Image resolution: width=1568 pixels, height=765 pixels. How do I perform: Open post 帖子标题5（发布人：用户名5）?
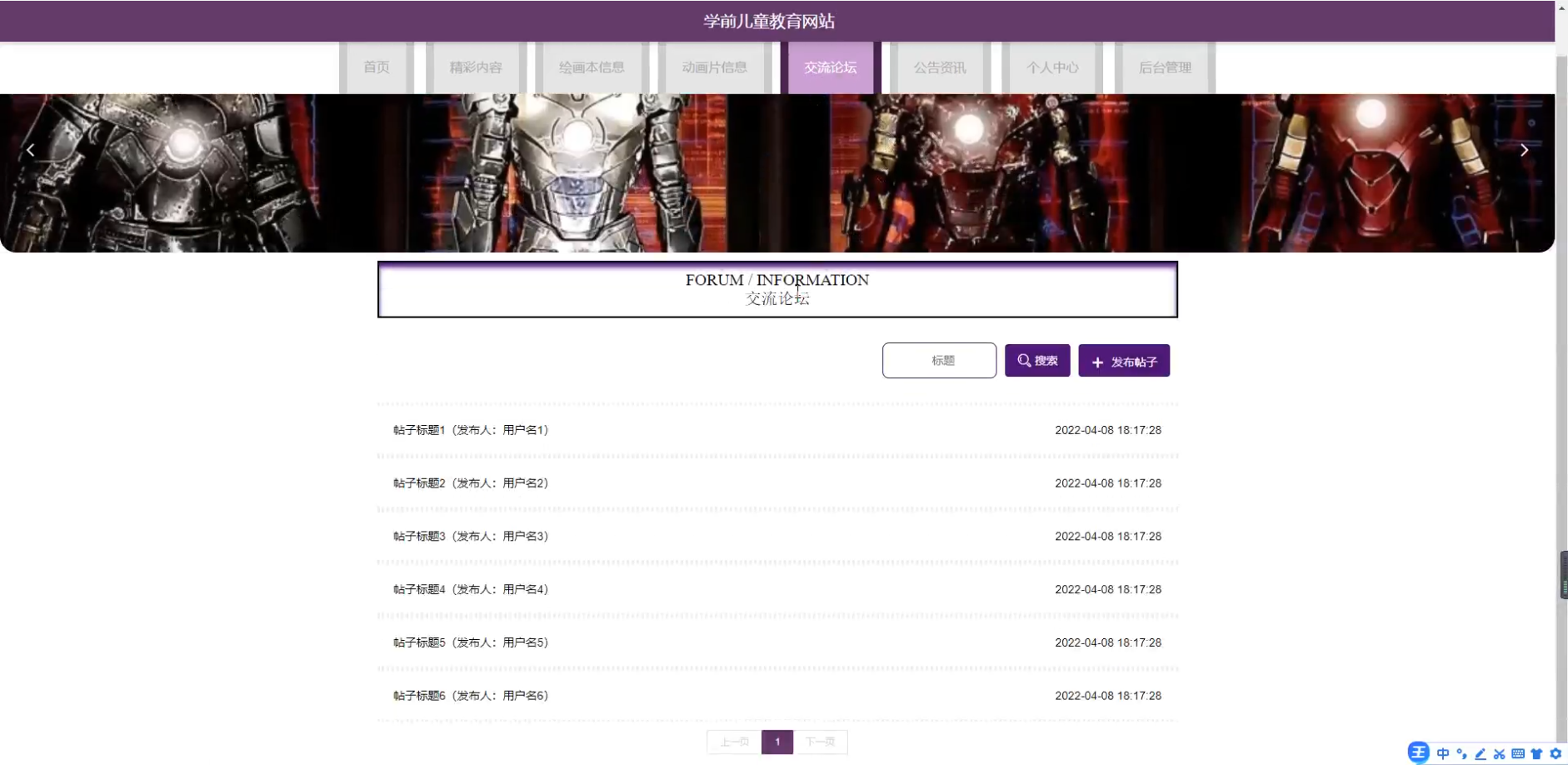(471, 642)
